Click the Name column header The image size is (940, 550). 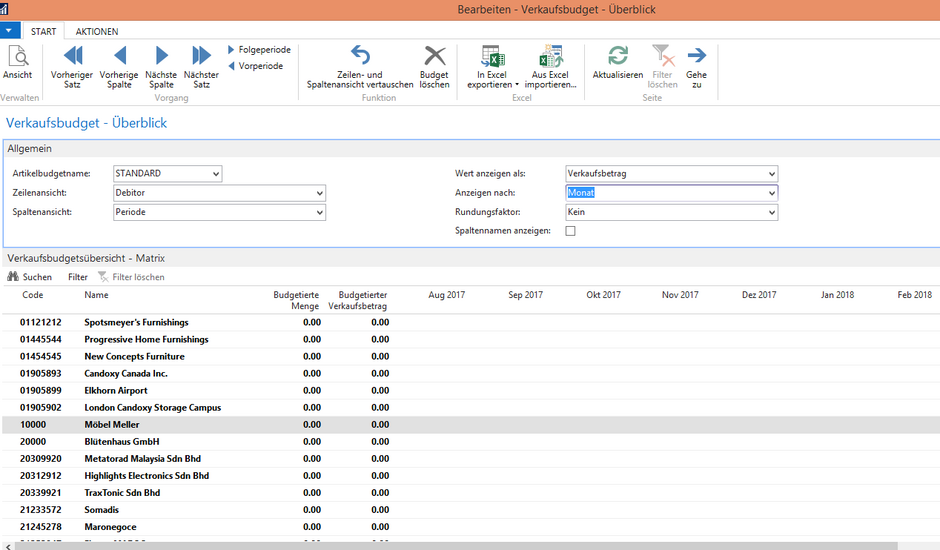pos(97,295)
